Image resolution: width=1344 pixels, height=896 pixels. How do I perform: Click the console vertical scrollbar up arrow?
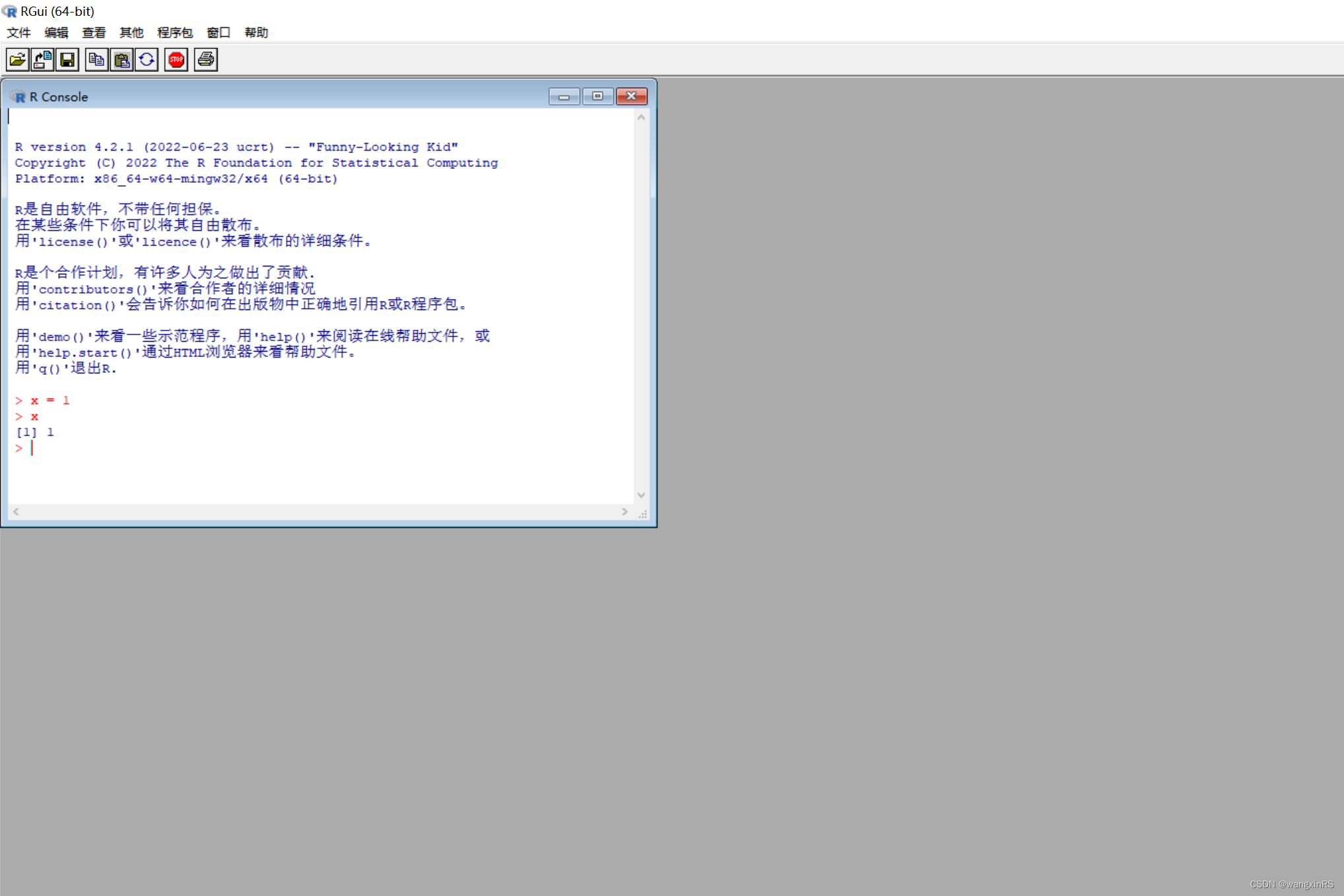(641, 117)
